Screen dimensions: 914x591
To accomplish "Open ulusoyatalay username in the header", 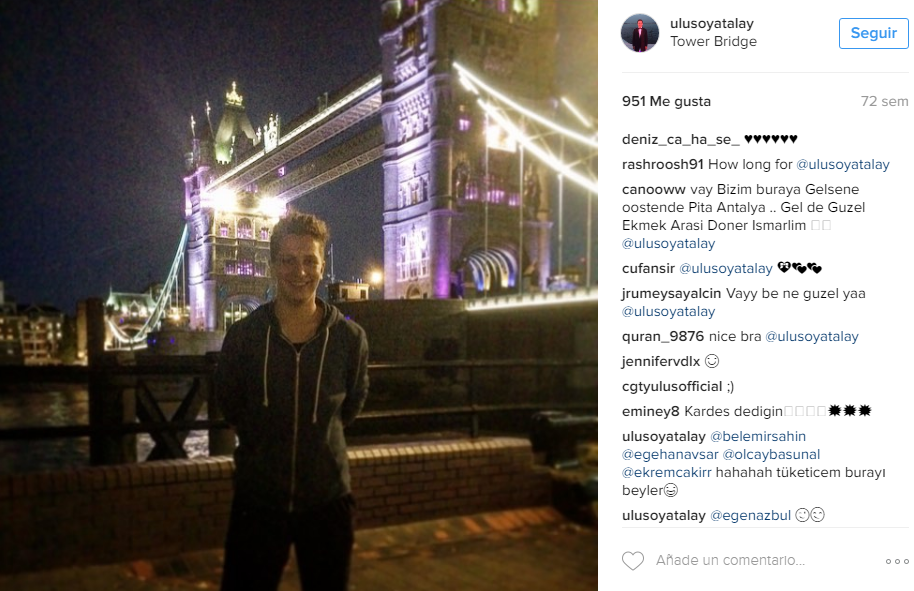I will coord(712,23).
